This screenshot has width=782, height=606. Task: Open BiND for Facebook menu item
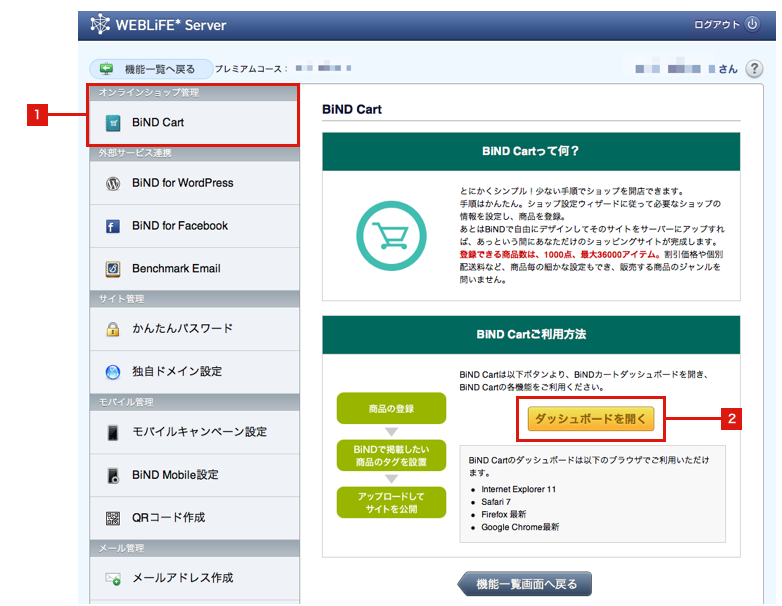195,226
